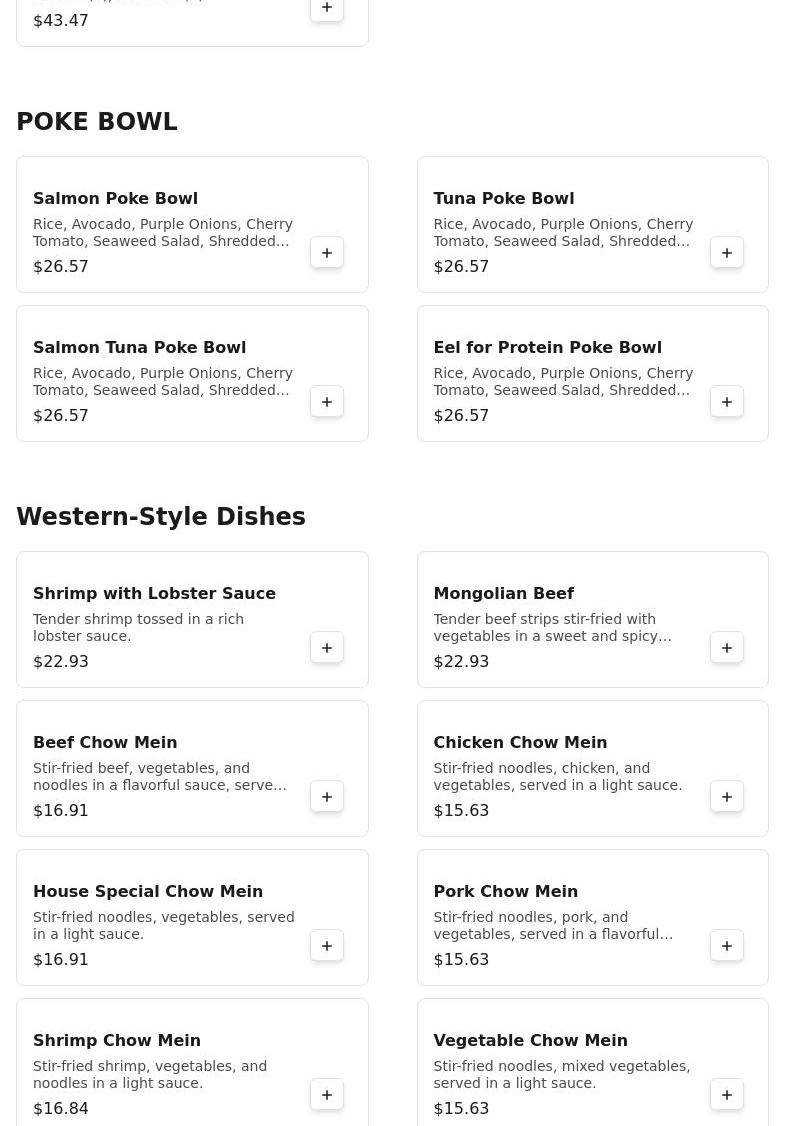Add Eel for Protein Poke Bowl
Screen dimensions: 785x1126
(727, 402)
